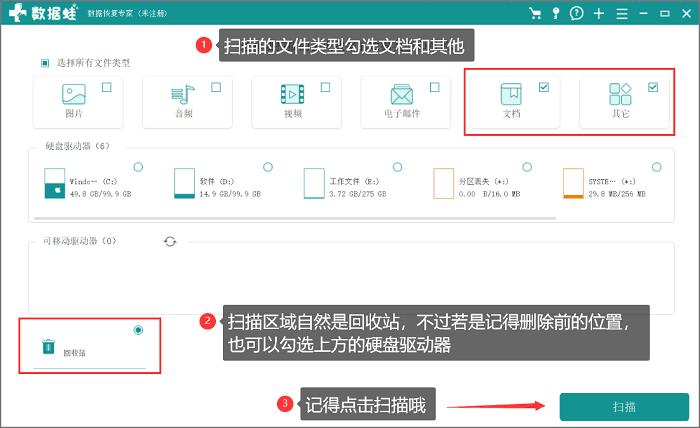Image resolution: width=700 pixels, height=428 pixels.
Task: Click the 可移动驱动器 (0) section label
Action: 79,241
